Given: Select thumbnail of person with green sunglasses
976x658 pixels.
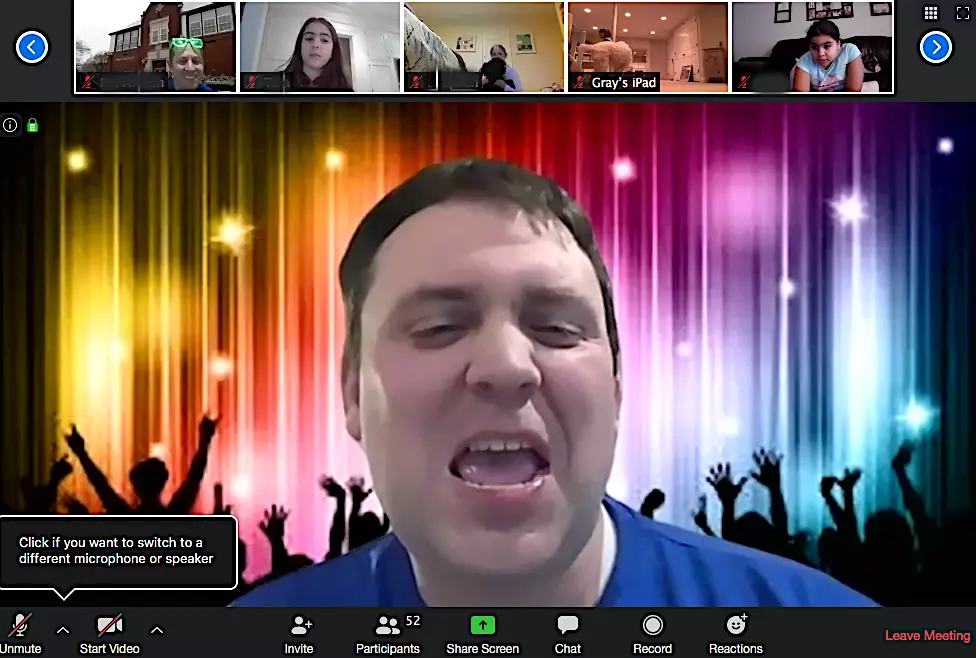Looking at the screenshot, I should coord(156,47).
